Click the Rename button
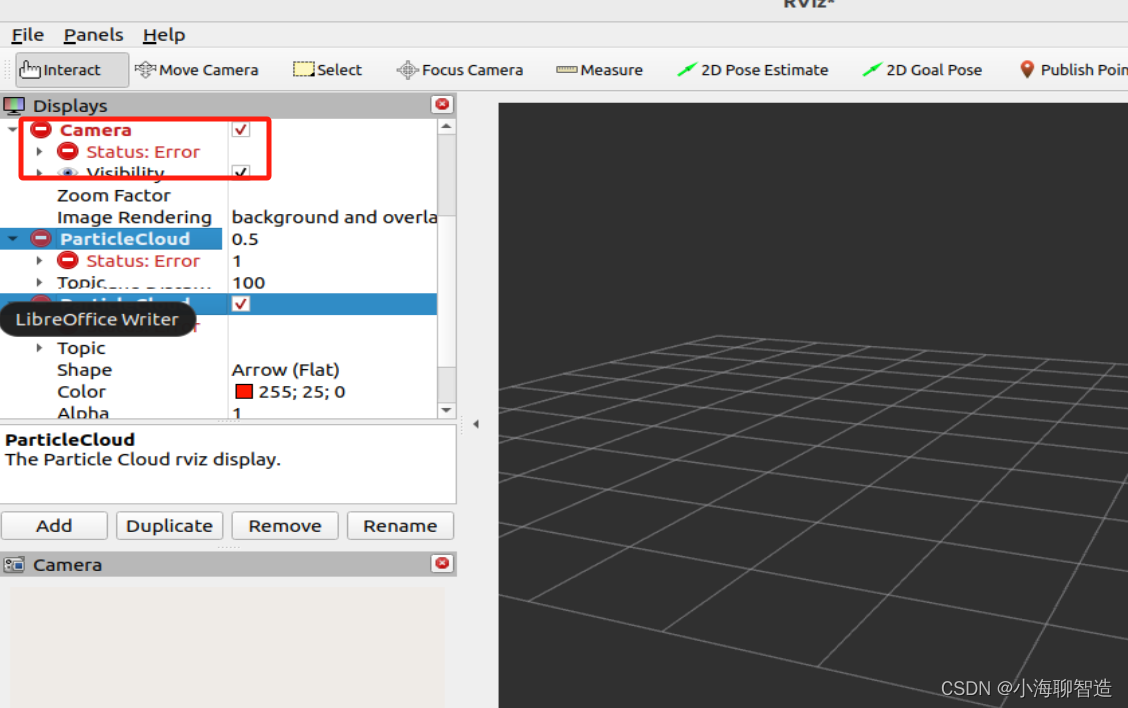 pos(400,526)
